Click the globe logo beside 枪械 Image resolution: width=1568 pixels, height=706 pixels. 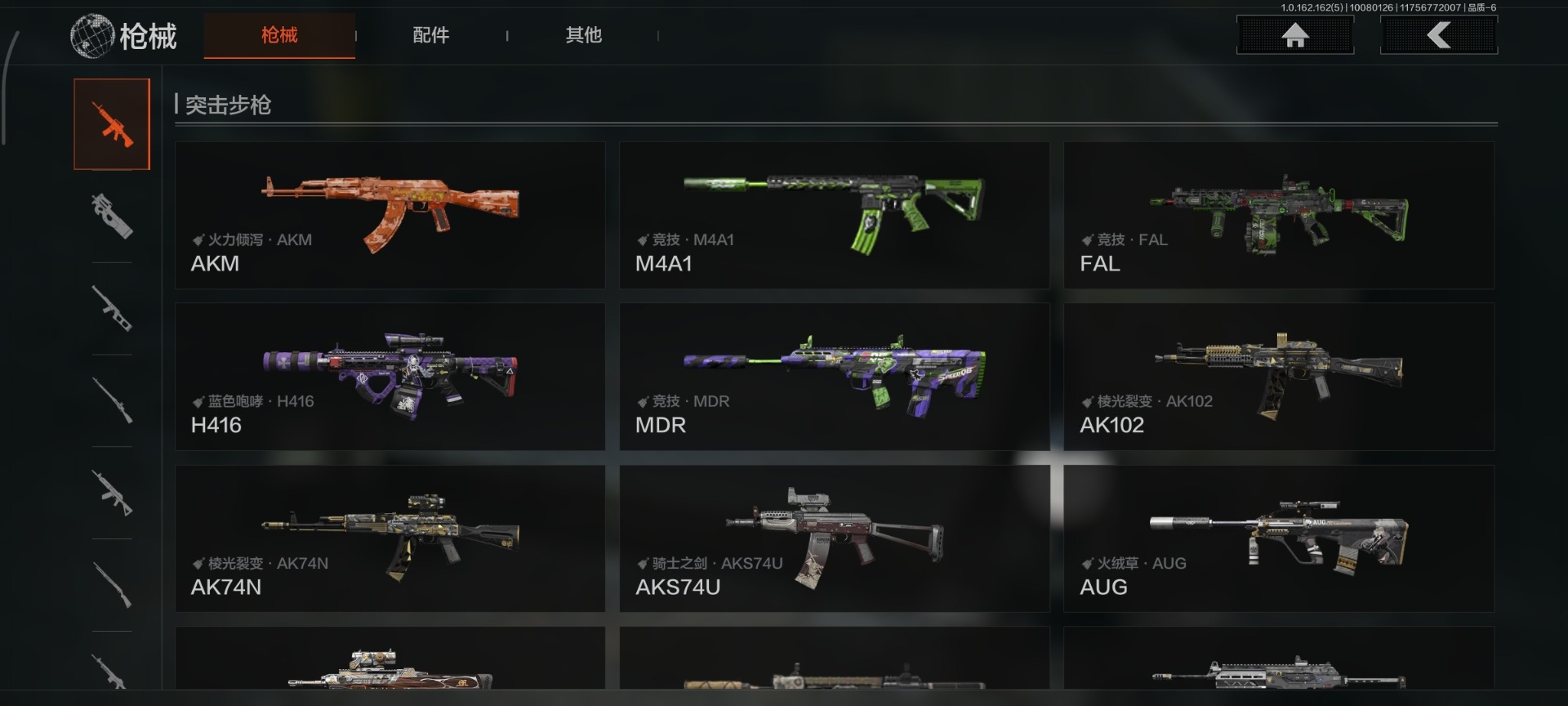pos(91,36)
